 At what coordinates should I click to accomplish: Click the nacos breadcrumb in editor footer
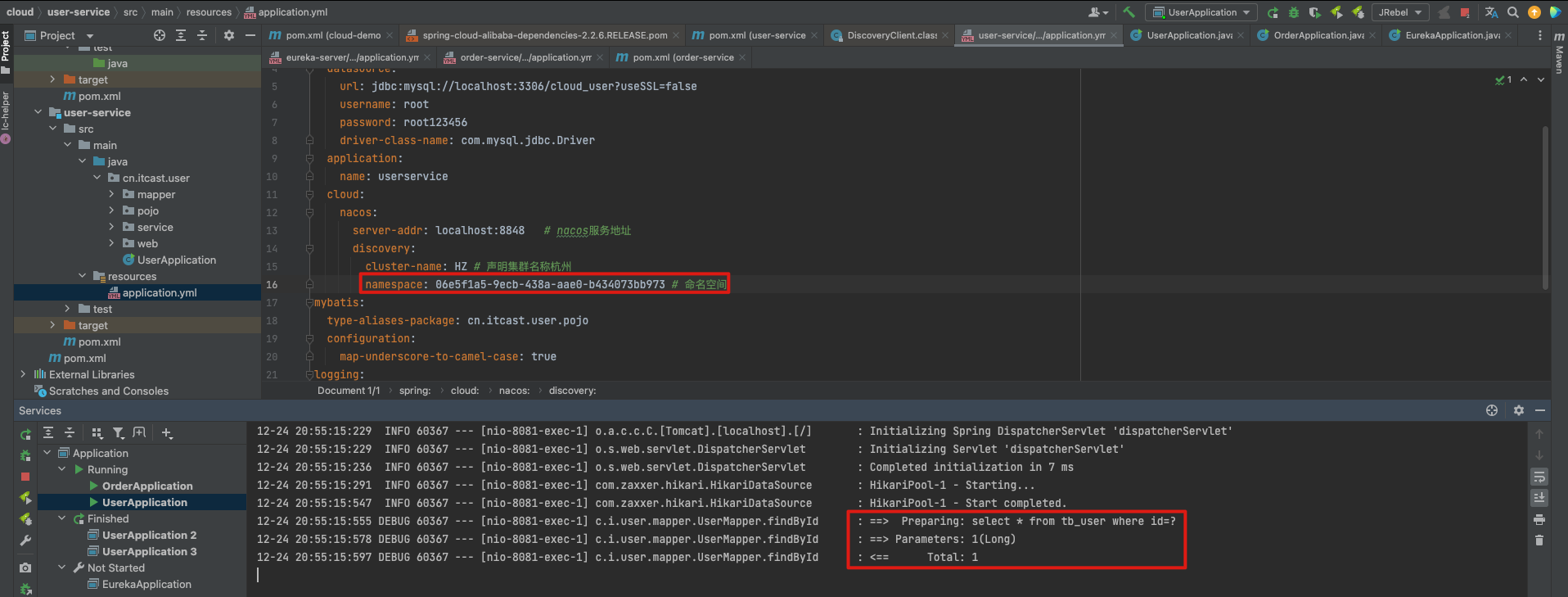coord(514,391)
